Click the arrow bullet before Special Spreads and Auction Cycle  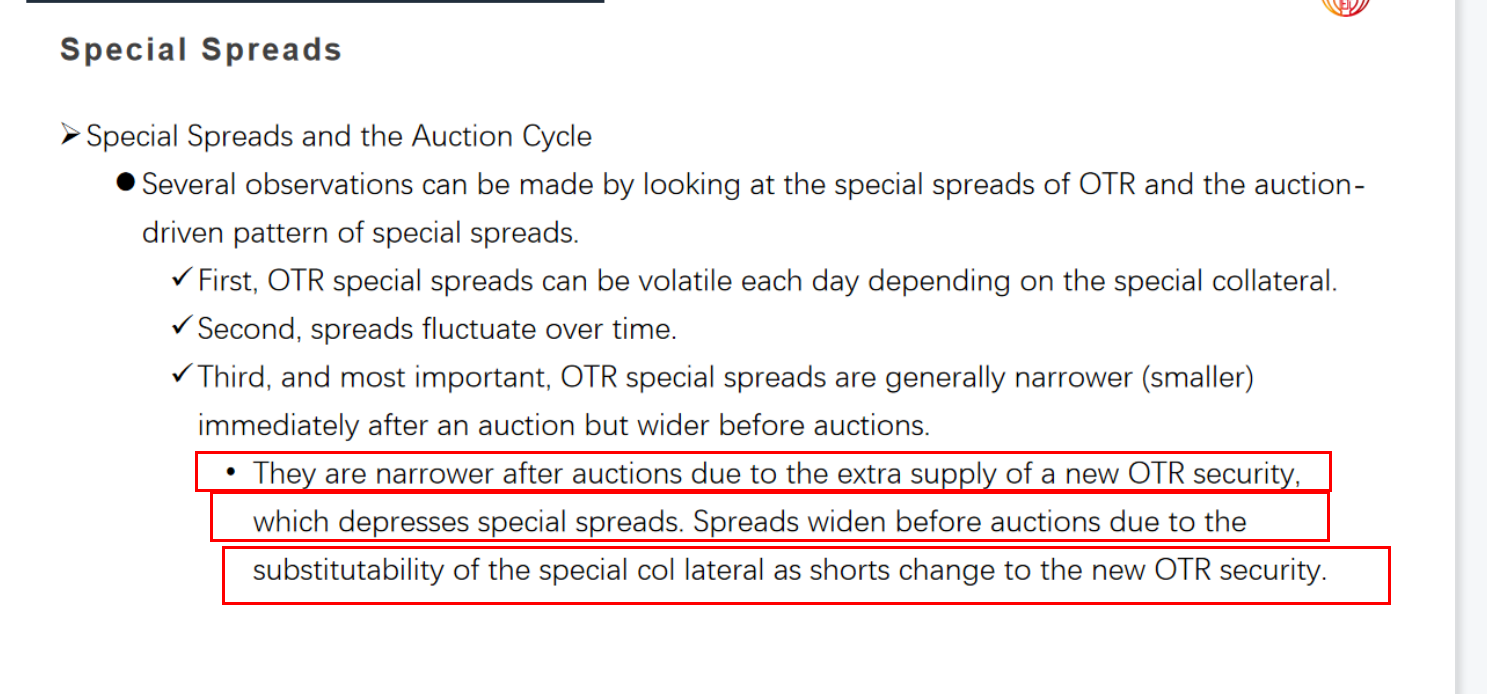[70, 135]
